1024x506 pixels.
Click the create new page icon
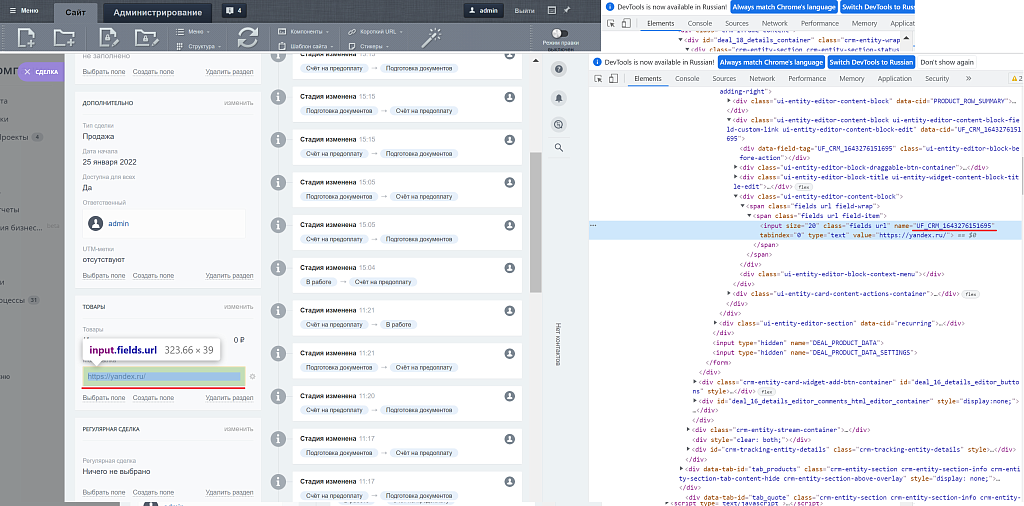pyautogui.click(x=26, y=38)
